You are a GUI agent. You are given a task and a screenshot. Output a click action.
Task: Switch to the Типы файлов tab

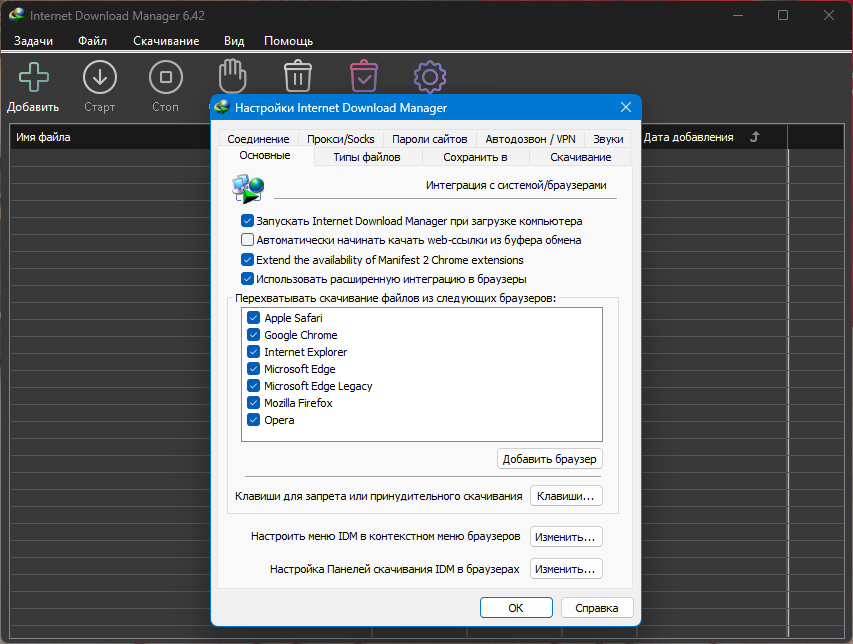(367, 157)
